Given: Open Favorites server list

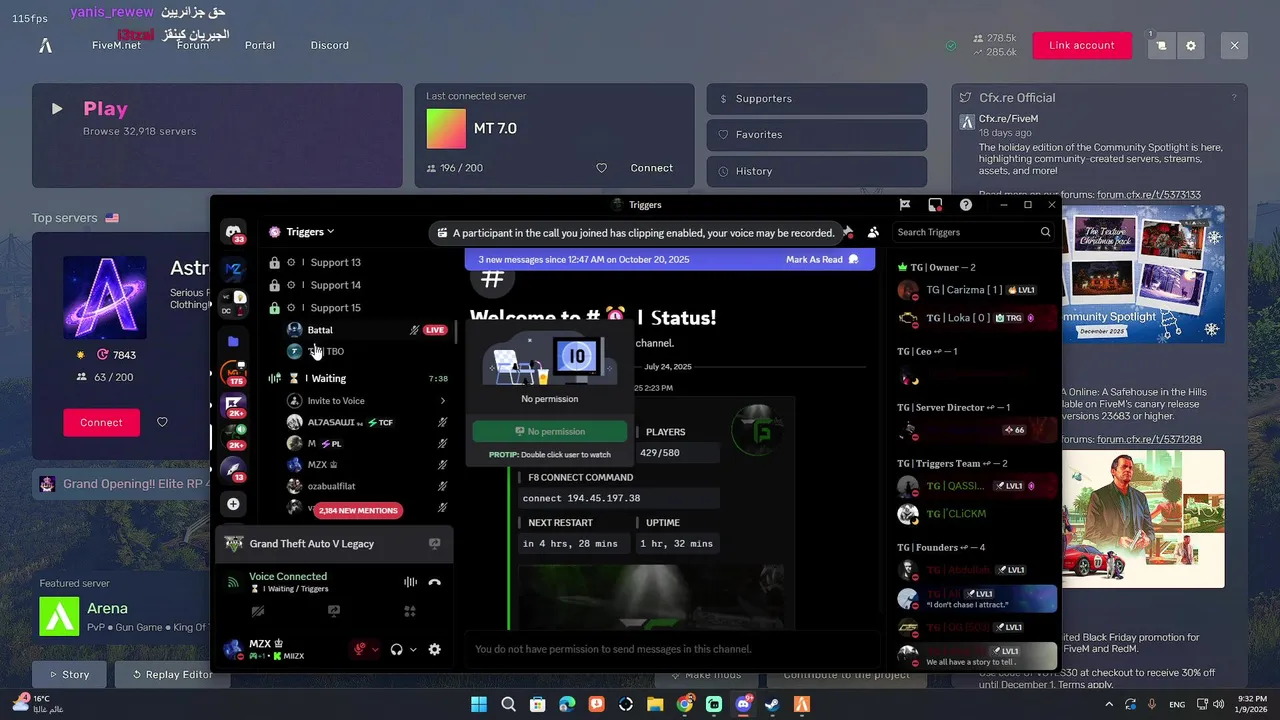Looking at the screenshot, I should (817, 135).
